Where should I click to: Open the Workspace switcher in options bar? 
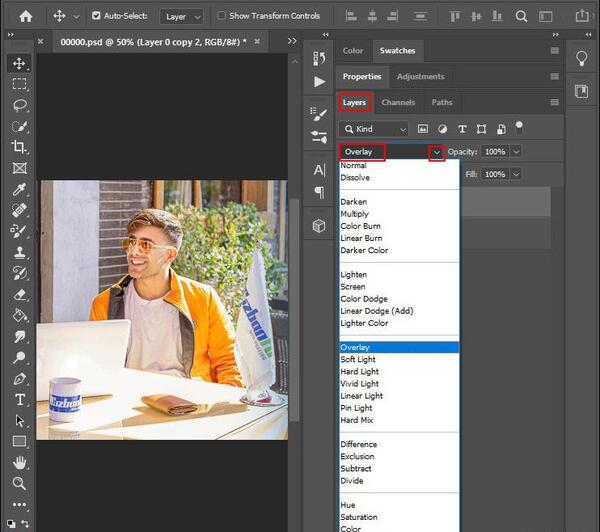coord(545,16)
